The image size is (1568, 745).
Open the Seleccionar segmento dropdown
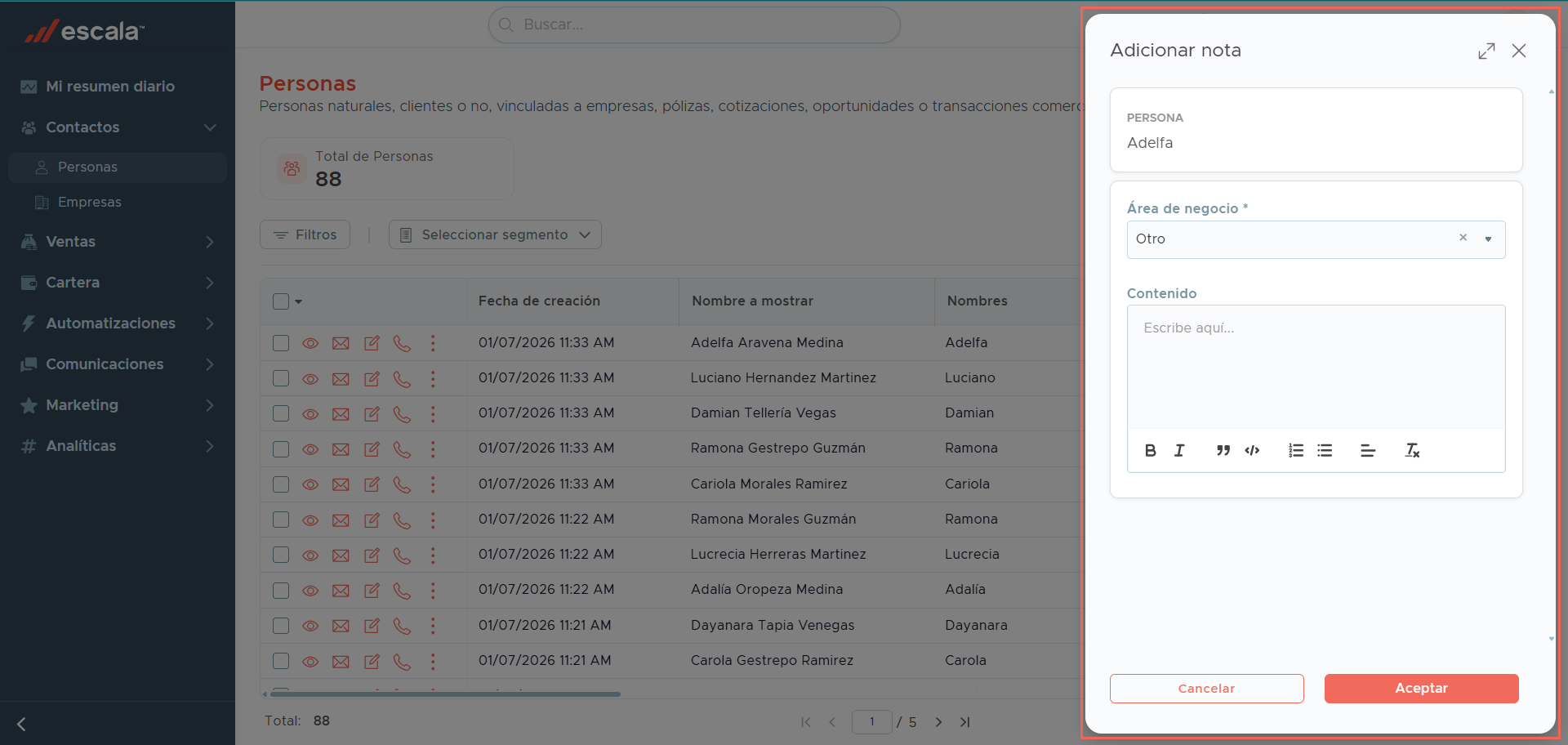495,234
